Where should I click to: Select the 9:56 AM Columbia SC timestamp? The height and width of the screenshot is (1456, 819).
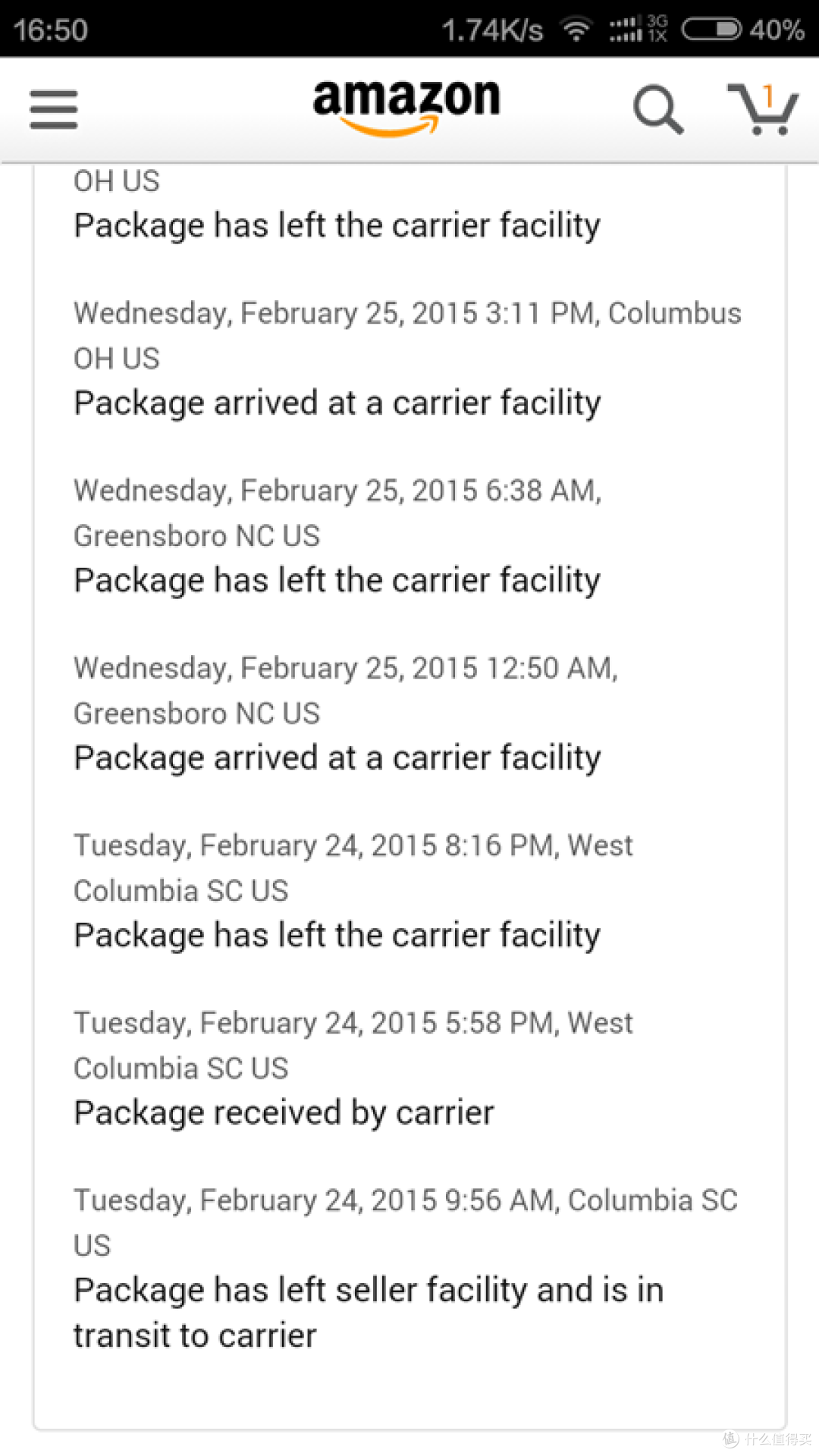click(x=406, y=1222)
